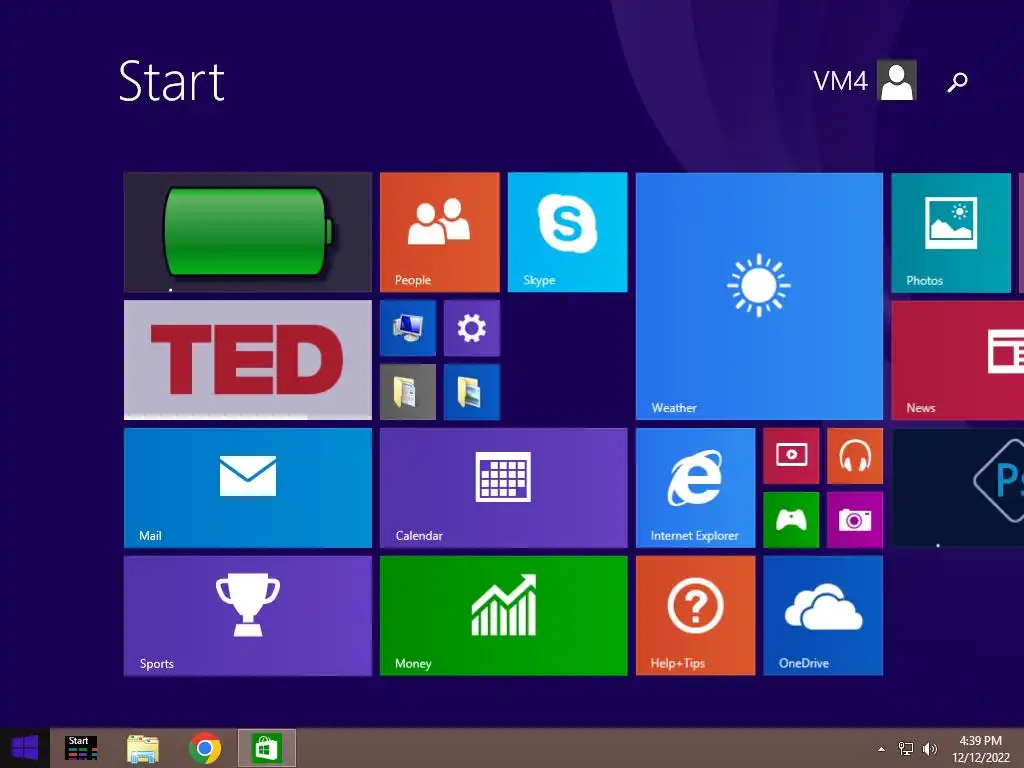Open the Photoshop Ps tile

point(957,488)
